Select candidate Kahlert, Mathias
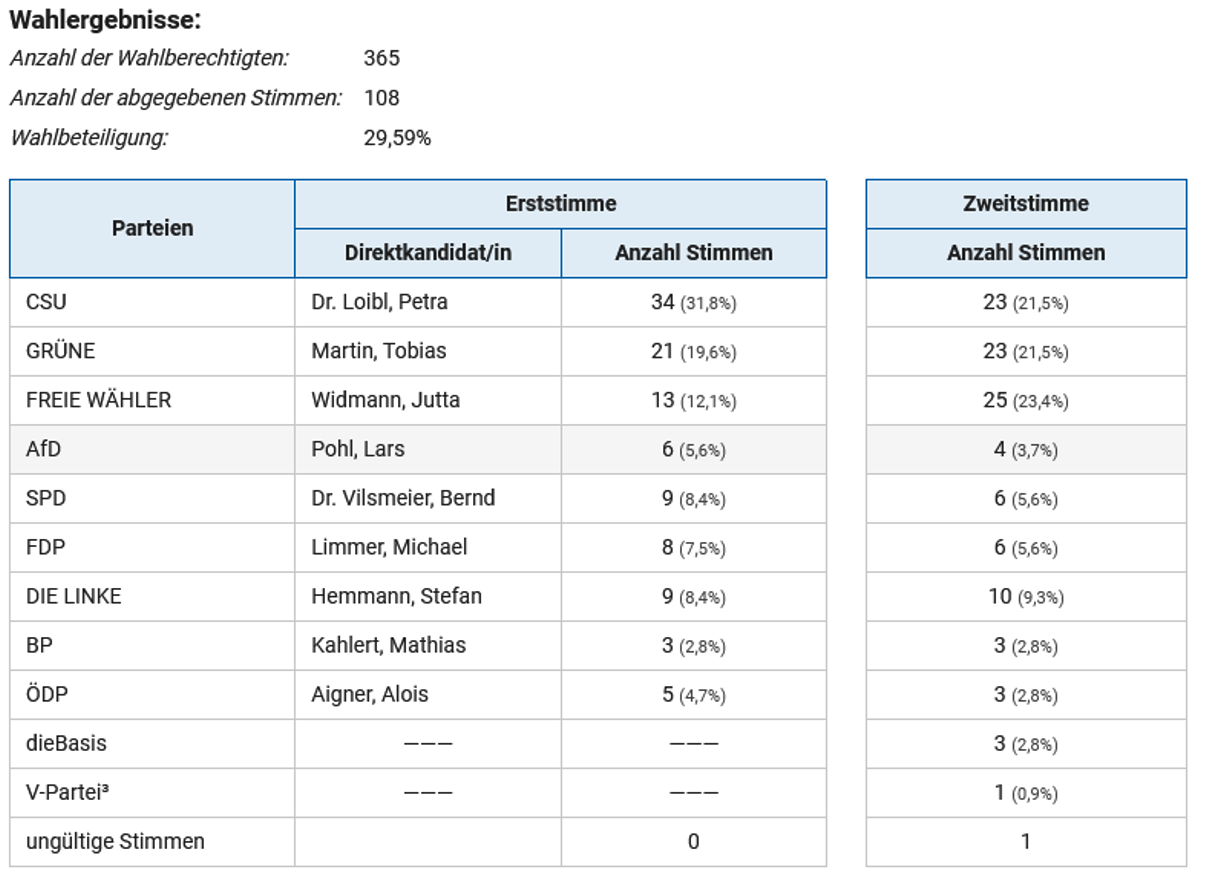Image resolution: width=1205 pixels, height=879 pixels. click(x=388, y=645)
